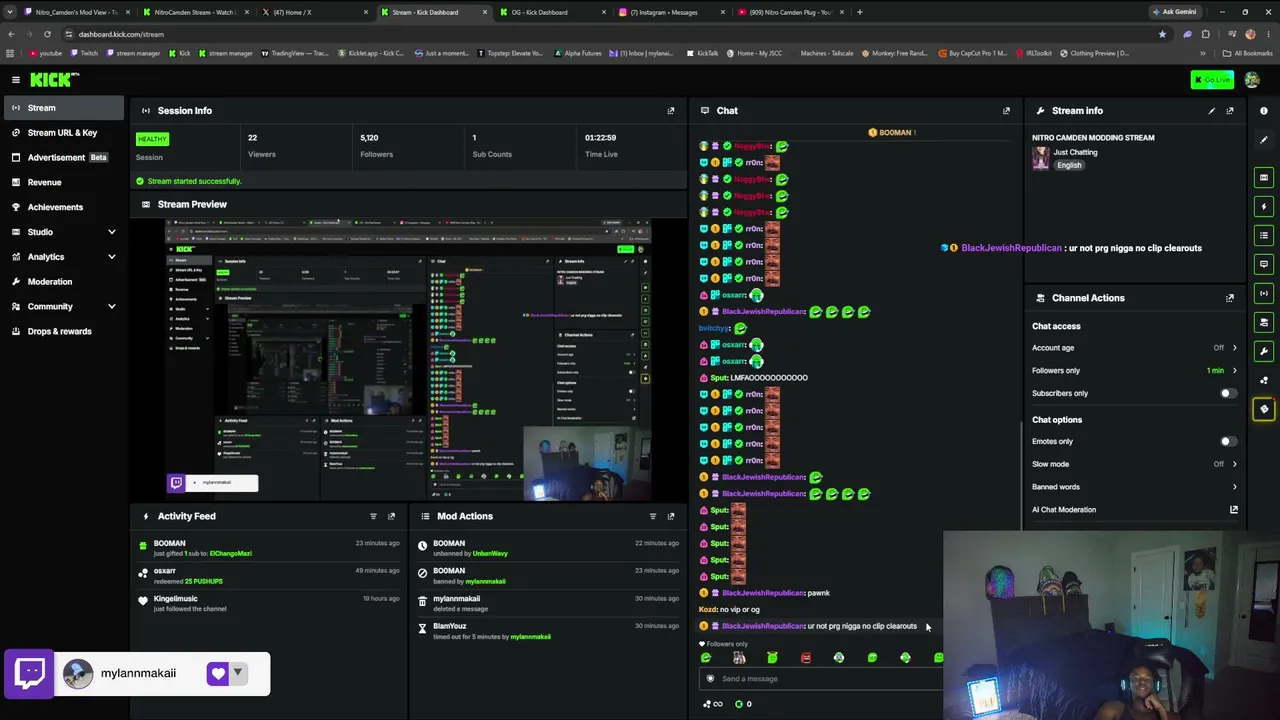1280x720 pixels.
Task: Click the 25 PUSHUPS reward text
Action: coord(203,581)
